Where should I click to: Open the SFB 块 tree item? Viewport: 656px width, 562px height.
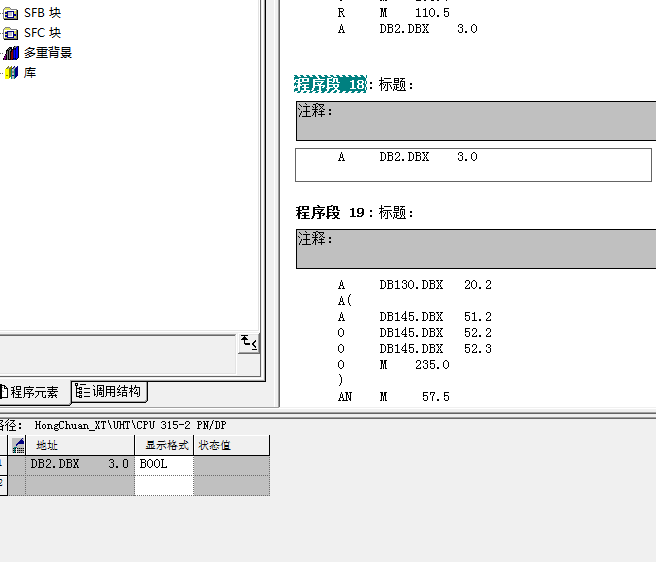pyautogui.click(x=42, y=13)
